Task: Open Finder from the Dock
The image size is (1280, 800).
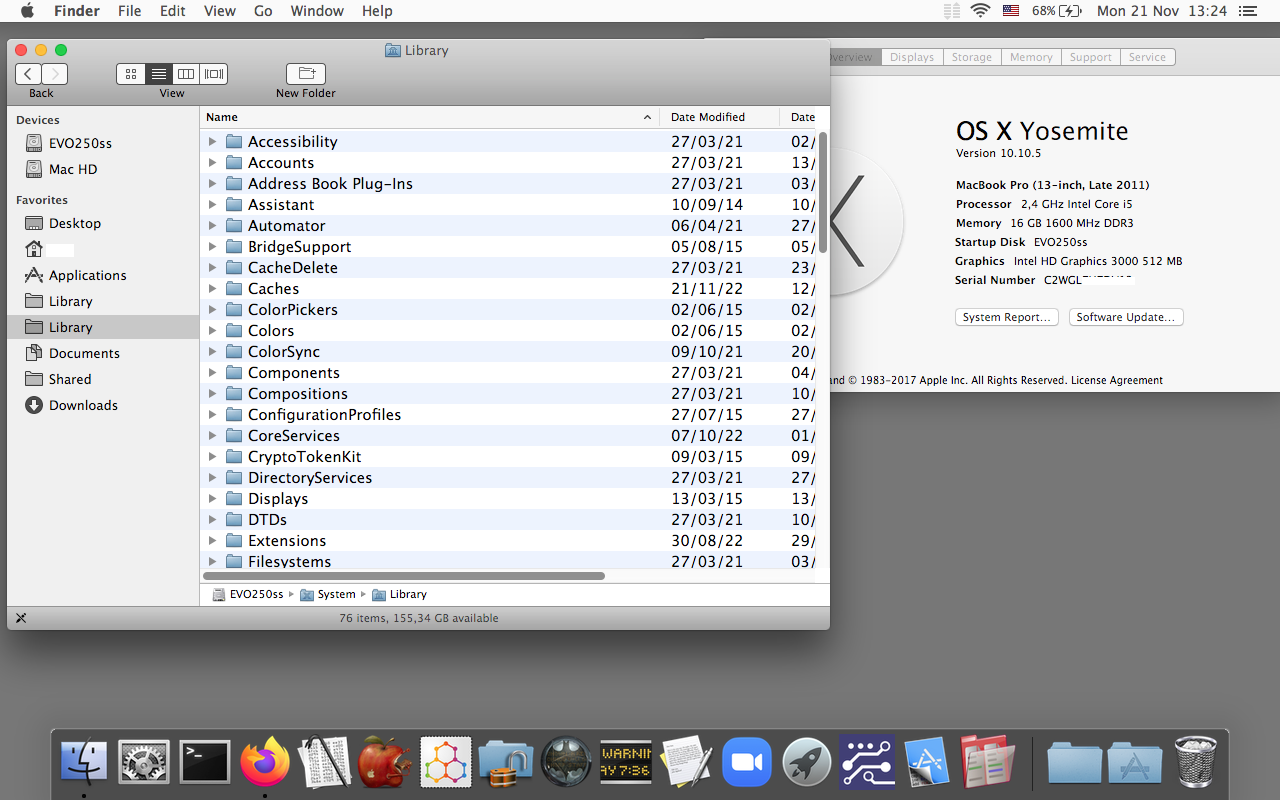Action: tap(84, 761)
